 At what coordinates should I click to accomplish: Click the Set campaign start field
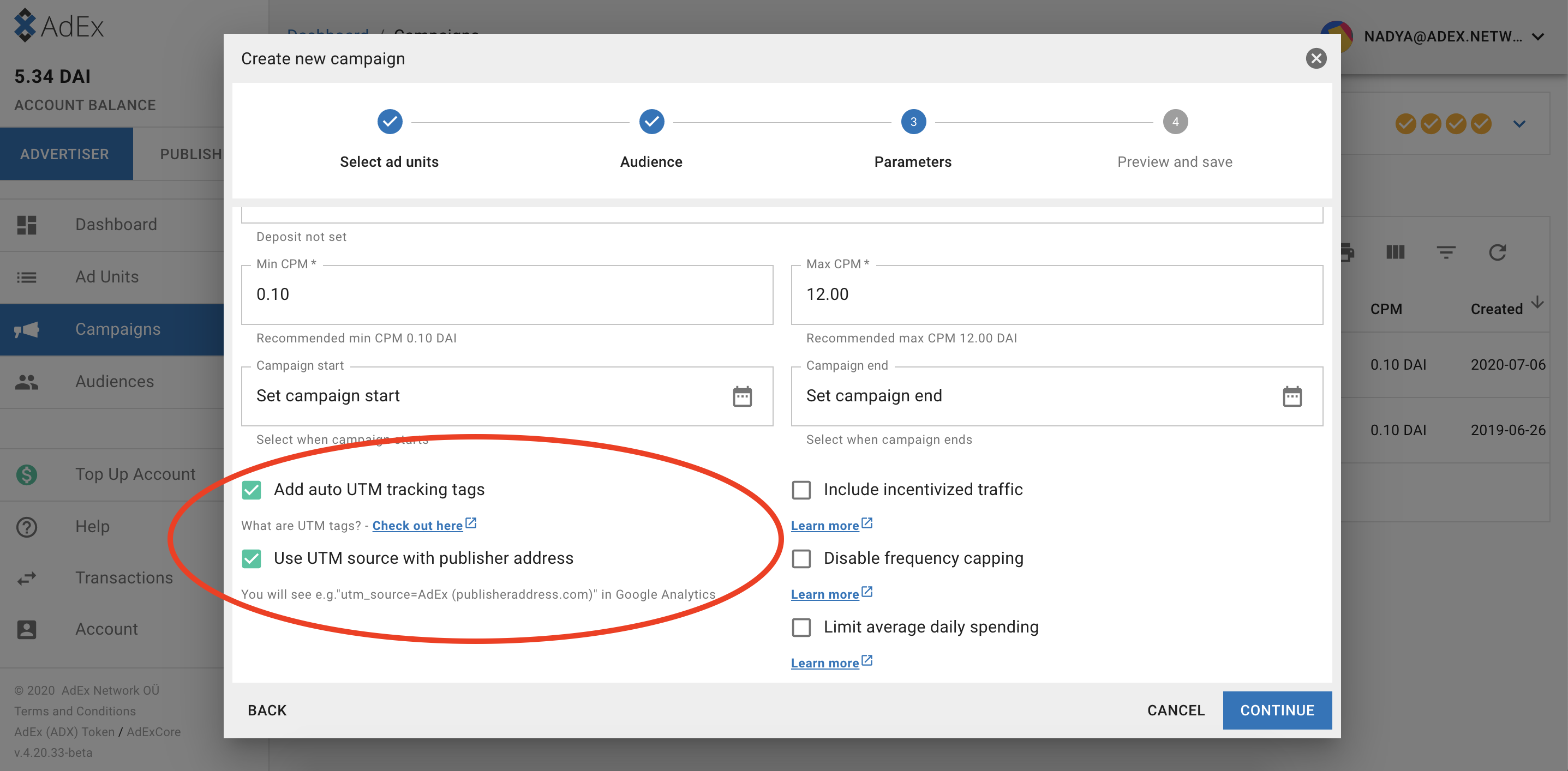(507, 397)
